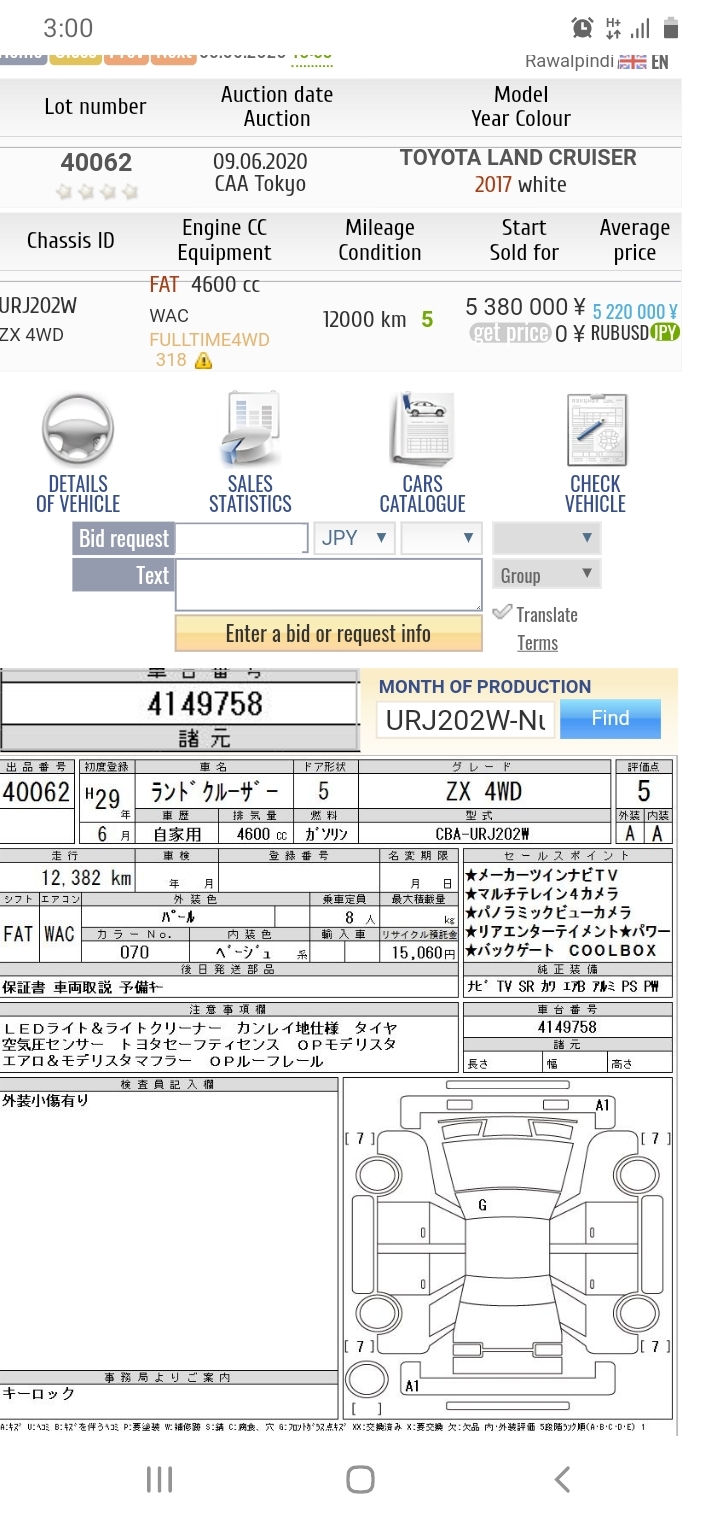Click the orange FAT transmission label
The width and height of the screenshot is (720, 1520).
tap(164, 285)
